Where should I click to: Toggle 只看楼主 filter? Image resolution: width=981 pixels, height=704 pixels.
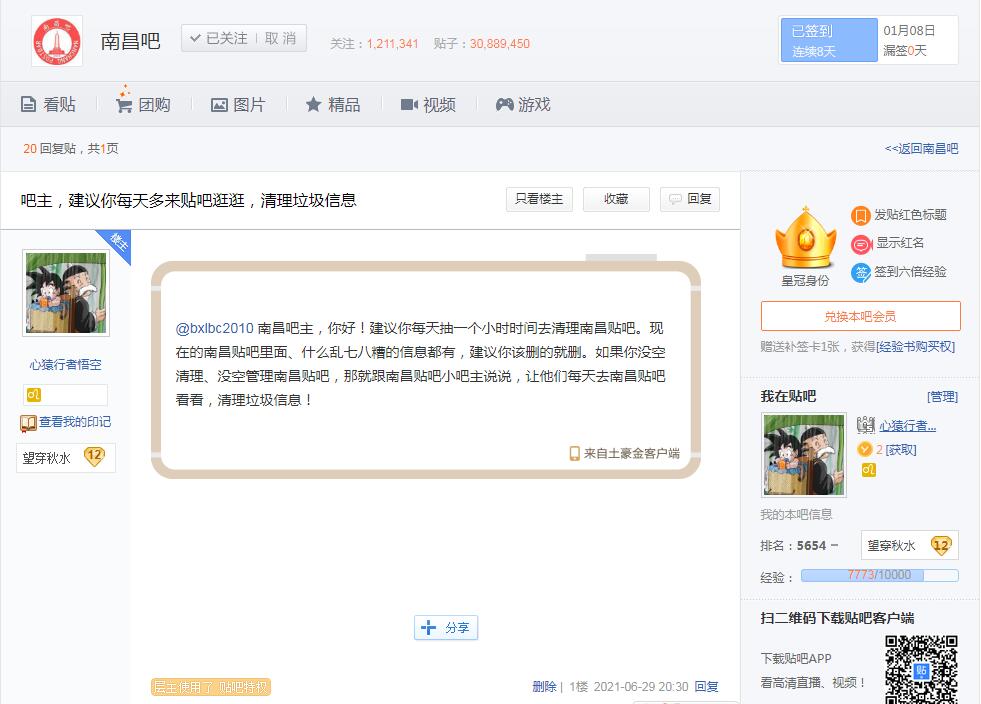[539, 199]
